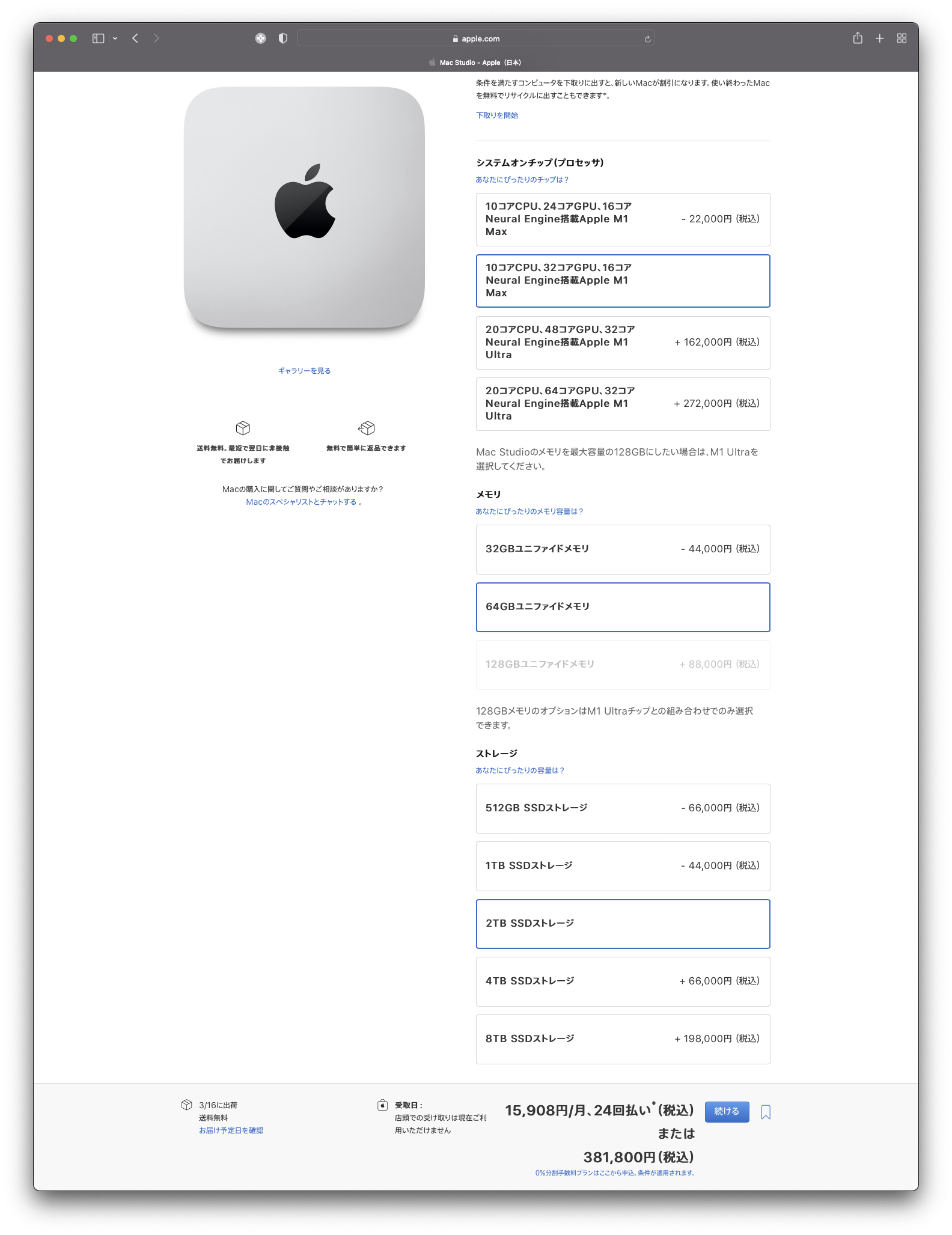Toggle the Safari sidebar icon

tap(98, 38)
